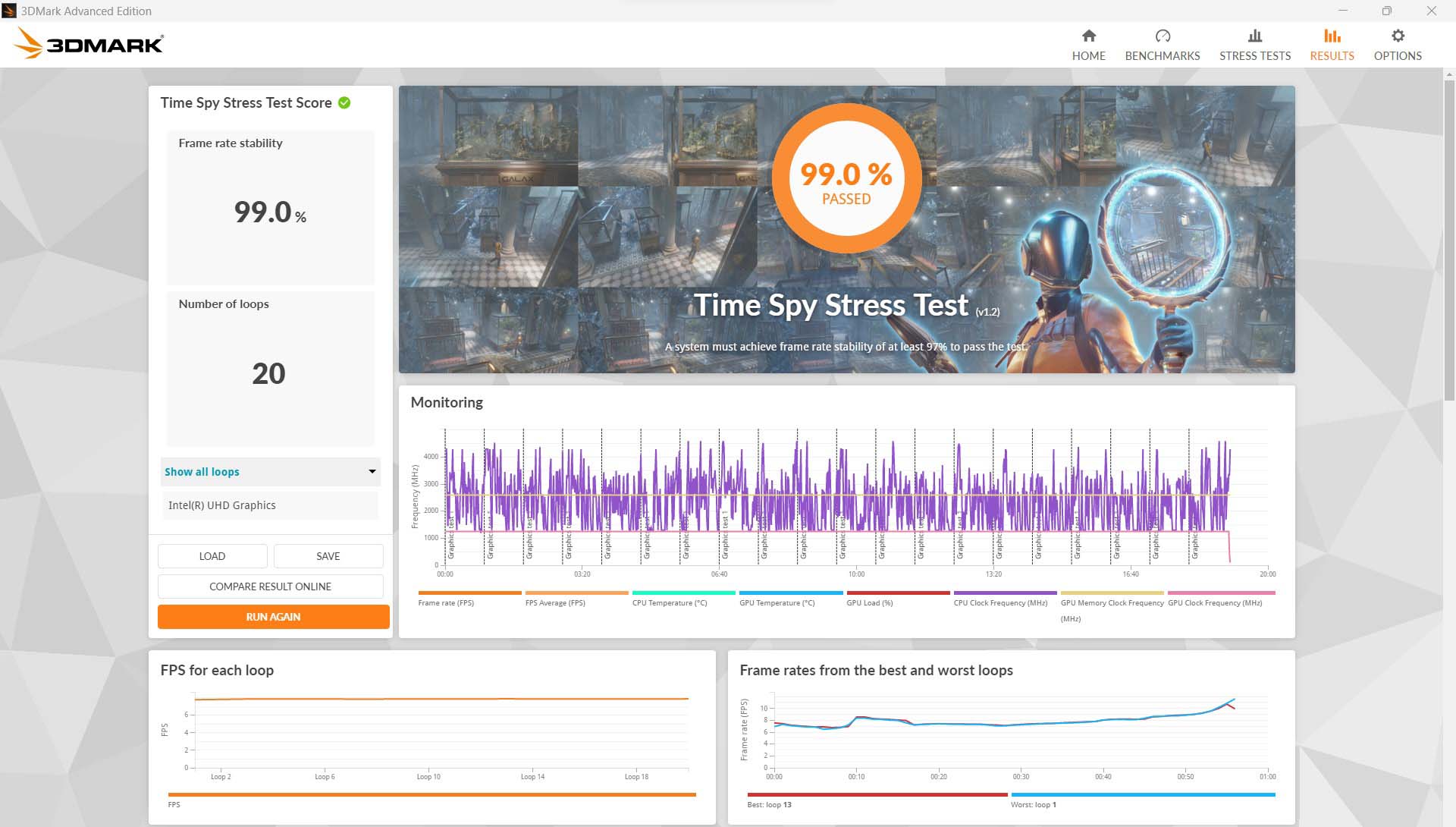Open Benchmarks via gauge icon
1456x827 pixels.
point(1162,36)
